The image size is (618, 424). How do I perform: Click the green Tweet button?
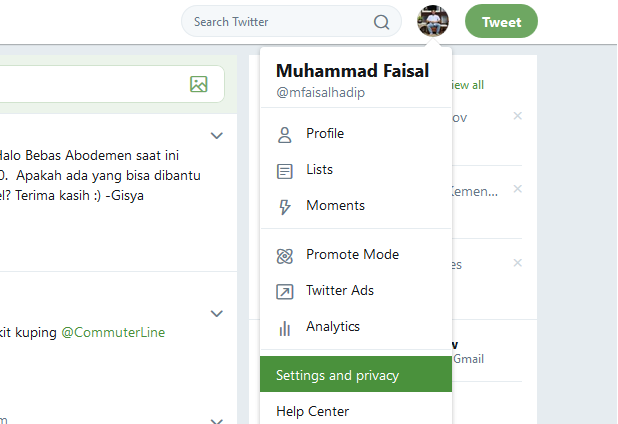coord(501,21)
